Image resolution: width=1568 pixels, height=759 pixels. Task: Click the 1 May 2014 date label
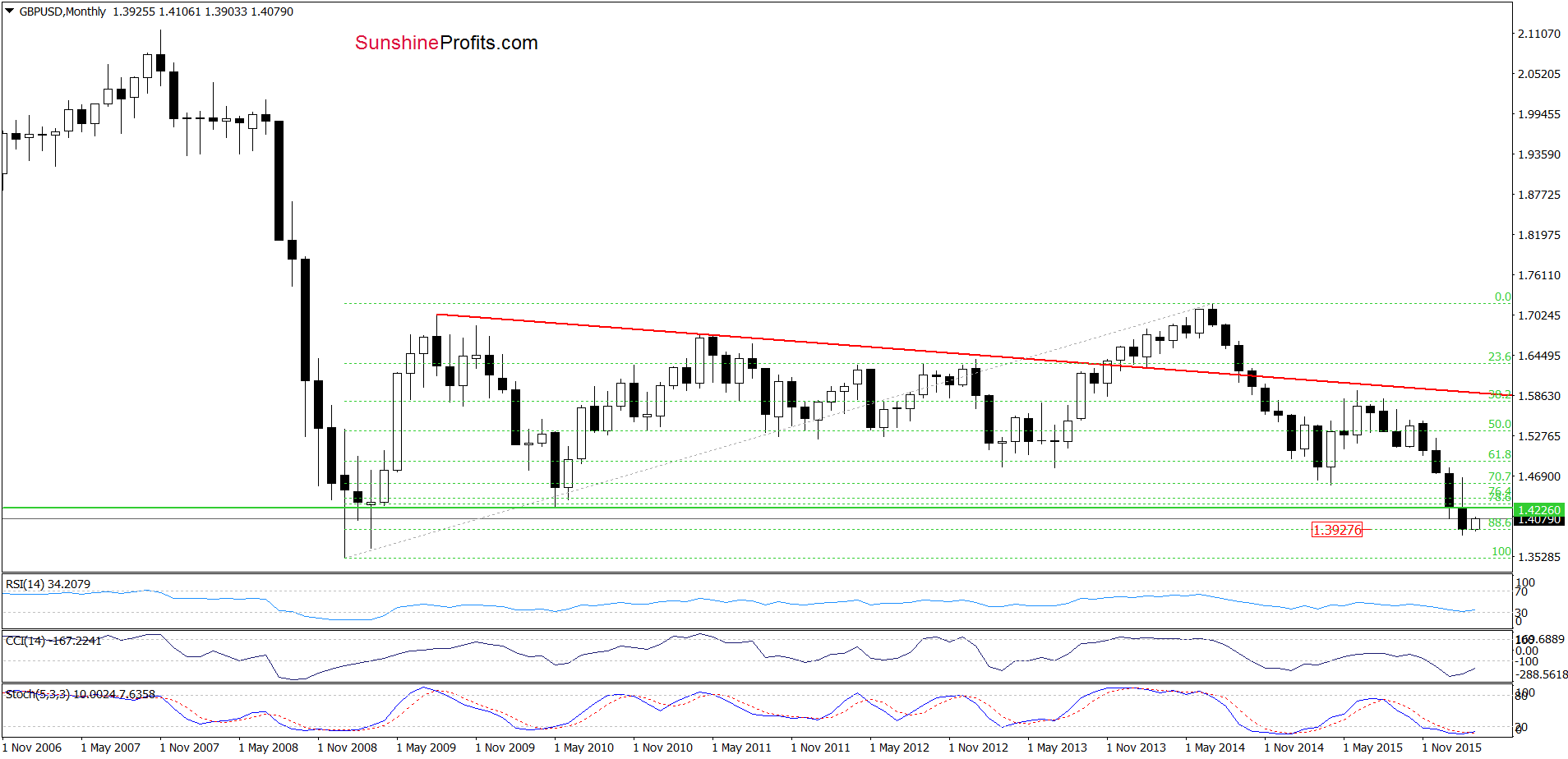[x=1215, y=747]
